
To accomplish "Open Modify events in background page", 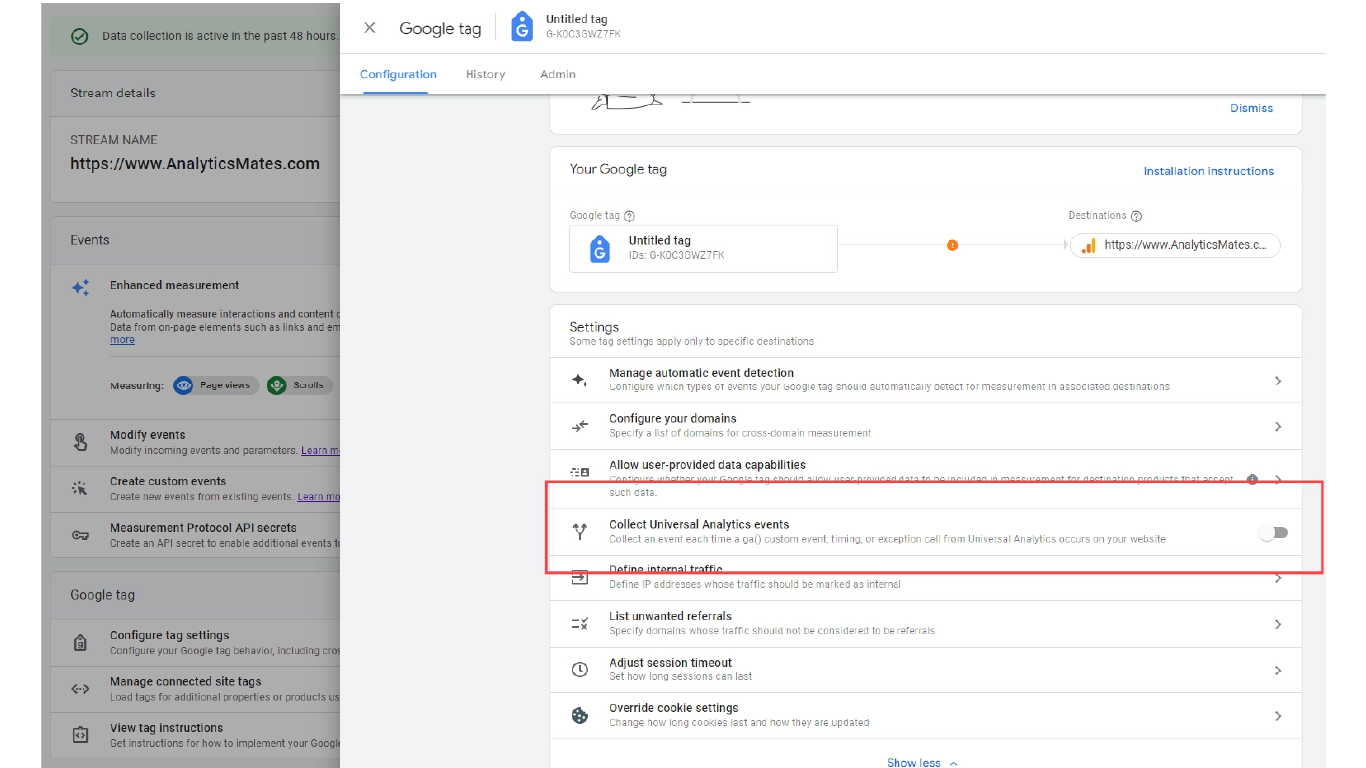I will [x=195, y=442].
